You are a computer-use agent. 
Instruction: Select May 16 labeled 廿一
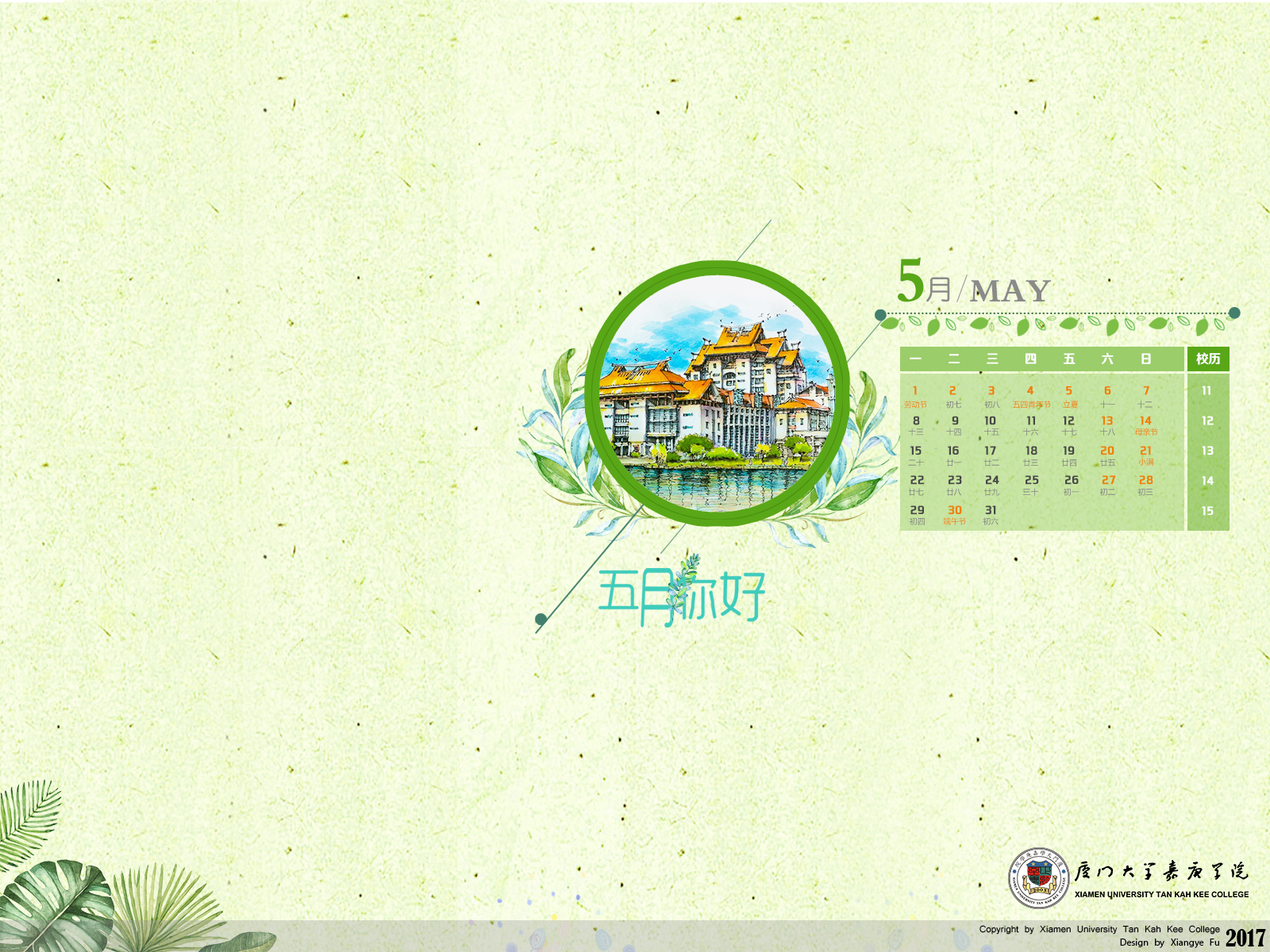pos(953,455)
